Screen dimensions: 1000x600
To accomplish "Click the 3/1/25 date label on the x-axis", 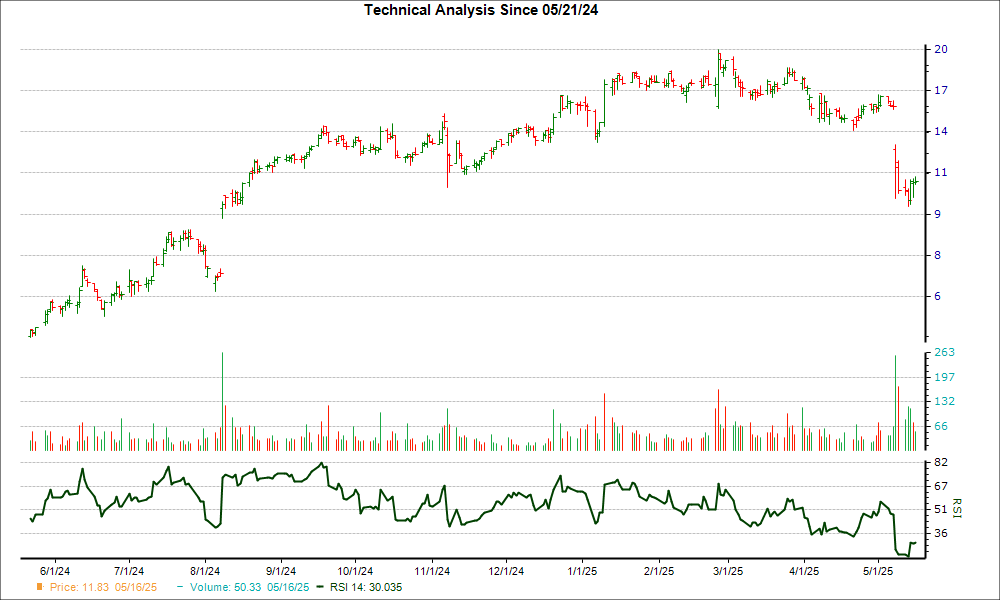I will [728, 571].
